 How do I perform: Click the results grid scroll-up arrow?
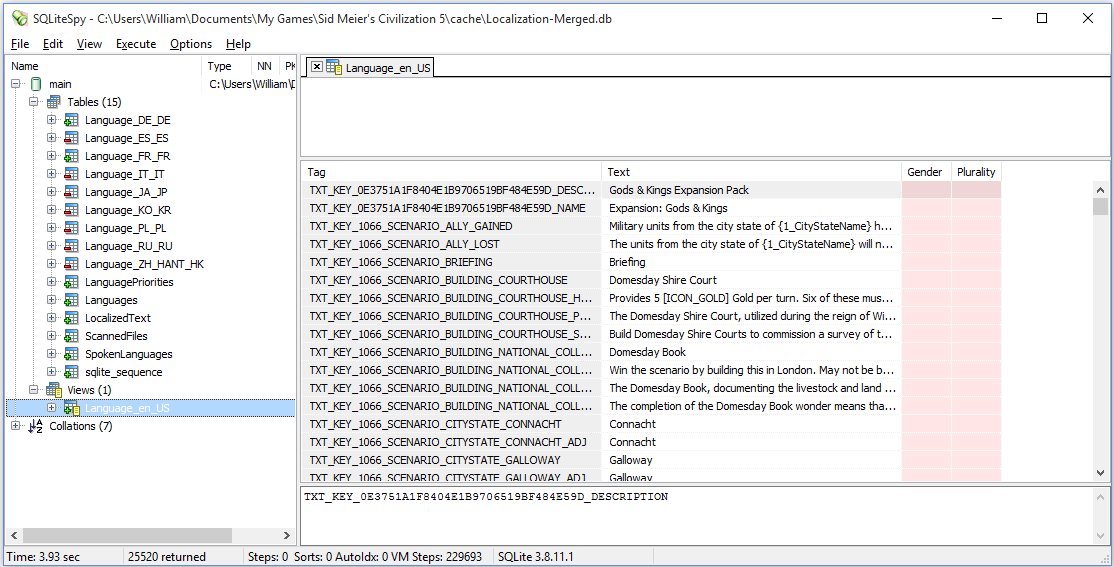click(1101, 190)
